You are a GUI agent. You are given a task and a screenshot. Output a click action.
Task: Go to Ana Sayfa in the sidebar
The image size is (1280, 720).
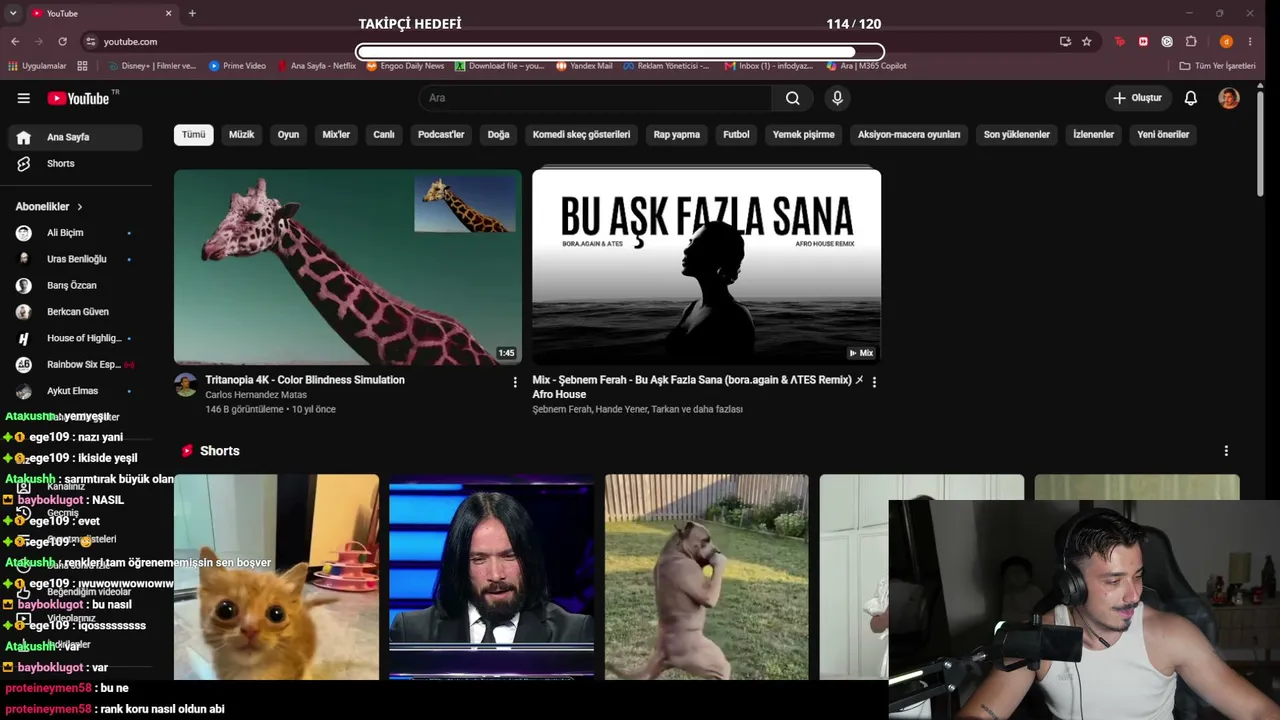coord(75,137)
